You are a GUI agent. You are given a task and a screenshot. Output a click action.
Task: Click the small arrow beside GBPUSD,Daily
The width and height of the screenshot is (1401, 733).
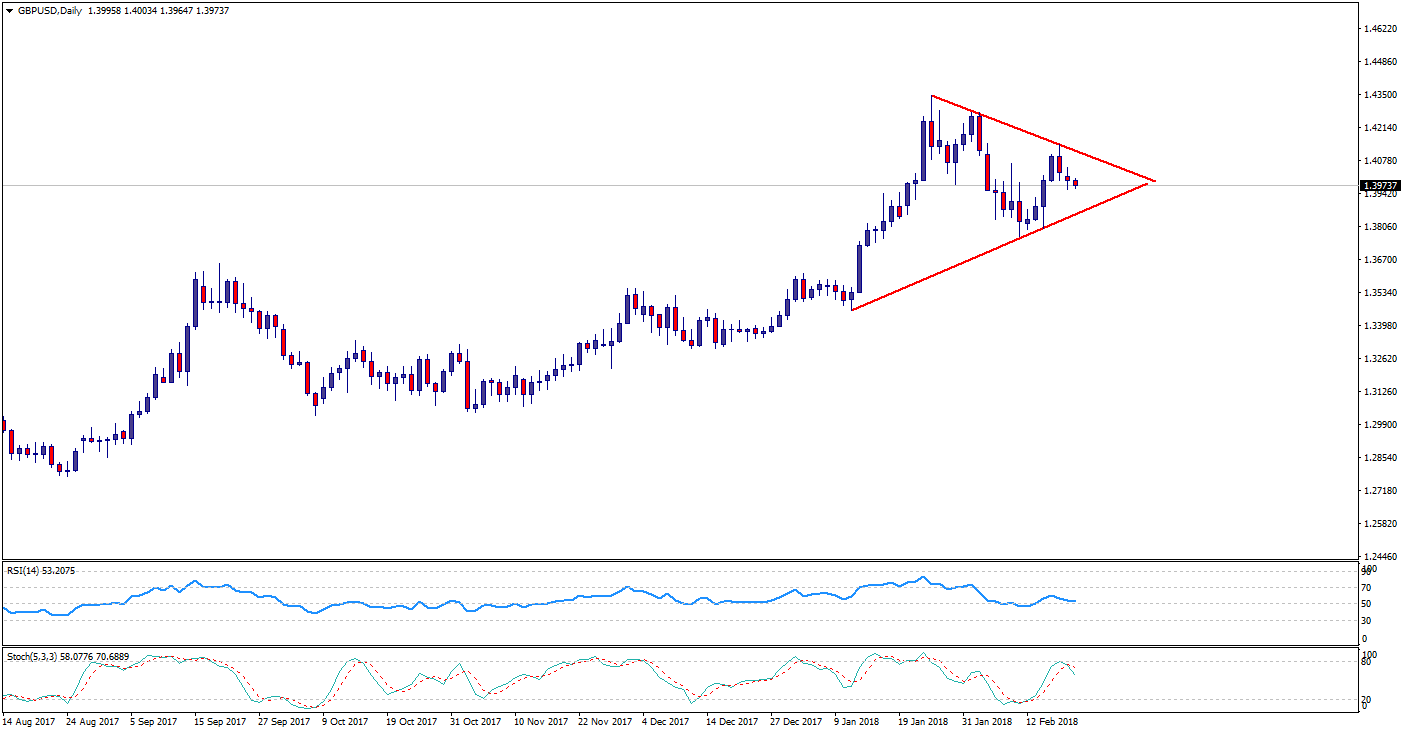coord(9,10)
